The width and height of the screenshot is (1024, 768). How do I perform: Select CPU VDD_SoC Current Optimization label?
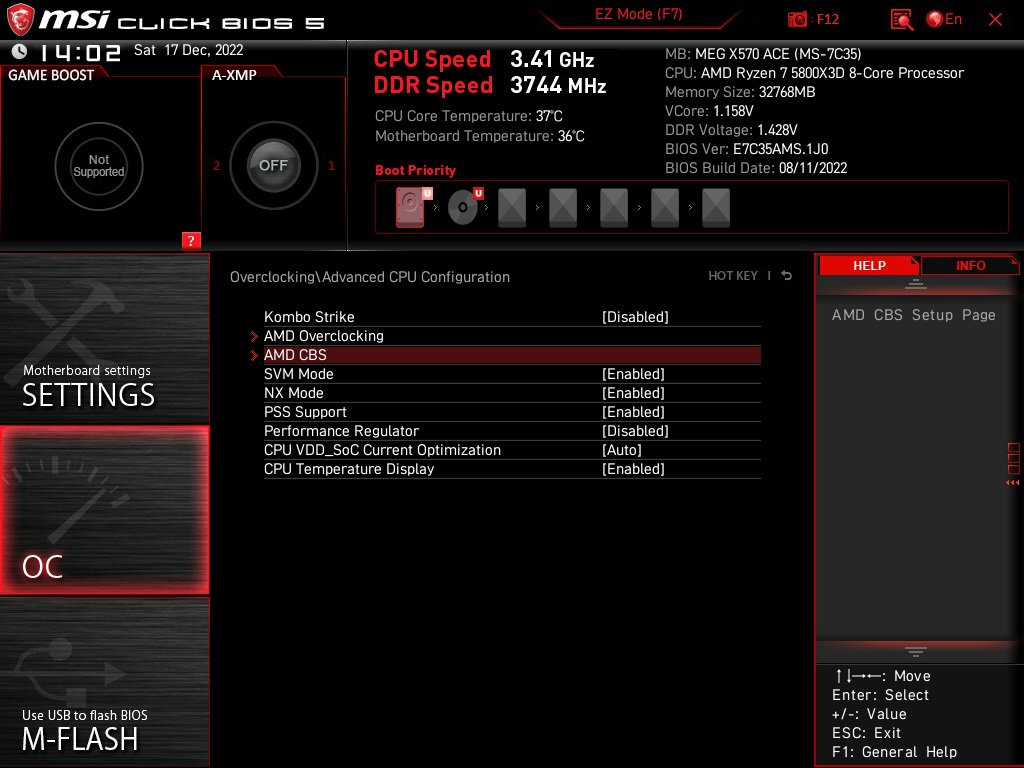coord(382,449)
